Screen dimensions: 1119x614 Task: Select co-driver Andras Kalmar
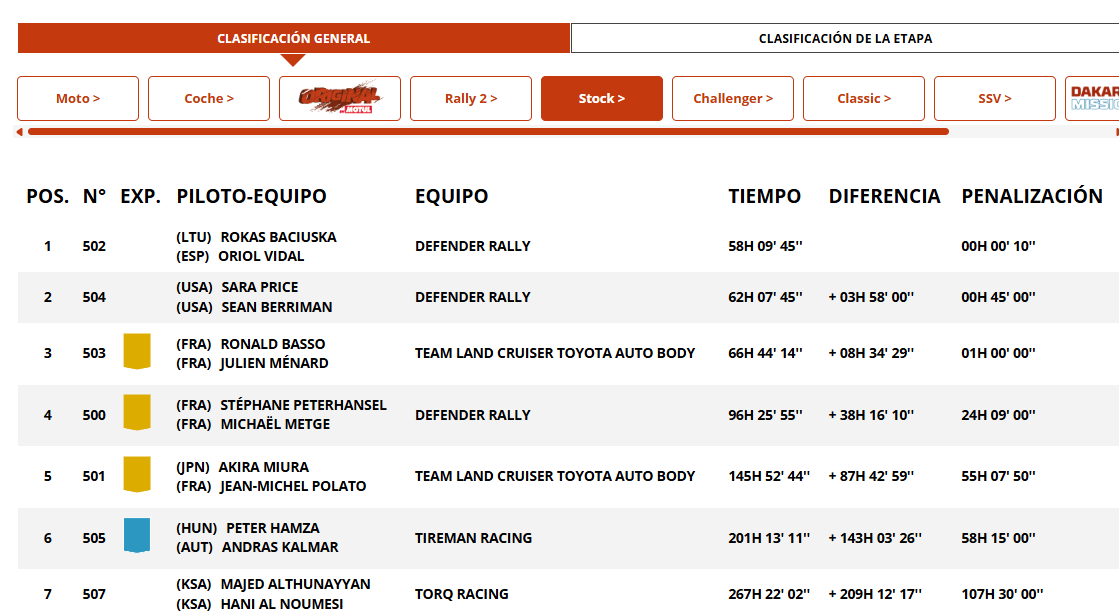coord(280,548)
